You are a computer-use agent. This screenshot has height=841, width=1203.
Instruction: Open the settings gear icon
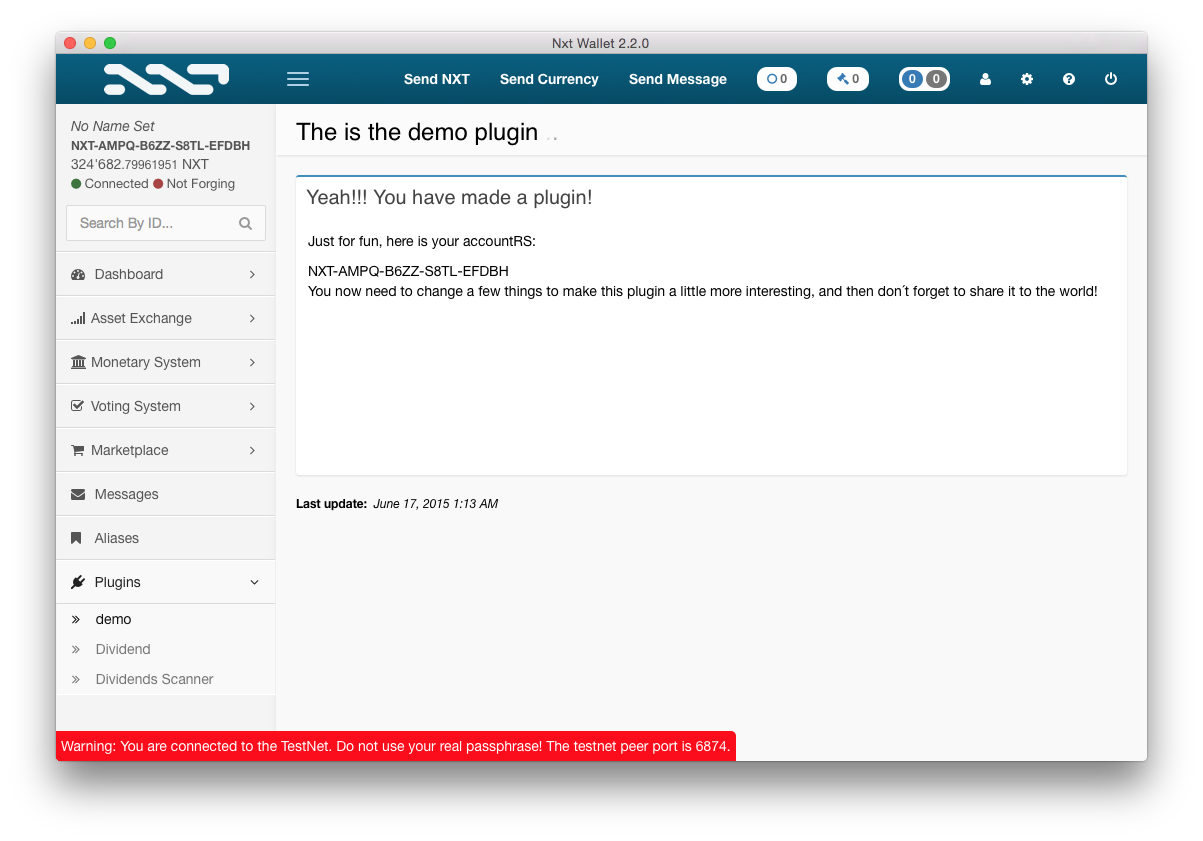coord(1027,79)
